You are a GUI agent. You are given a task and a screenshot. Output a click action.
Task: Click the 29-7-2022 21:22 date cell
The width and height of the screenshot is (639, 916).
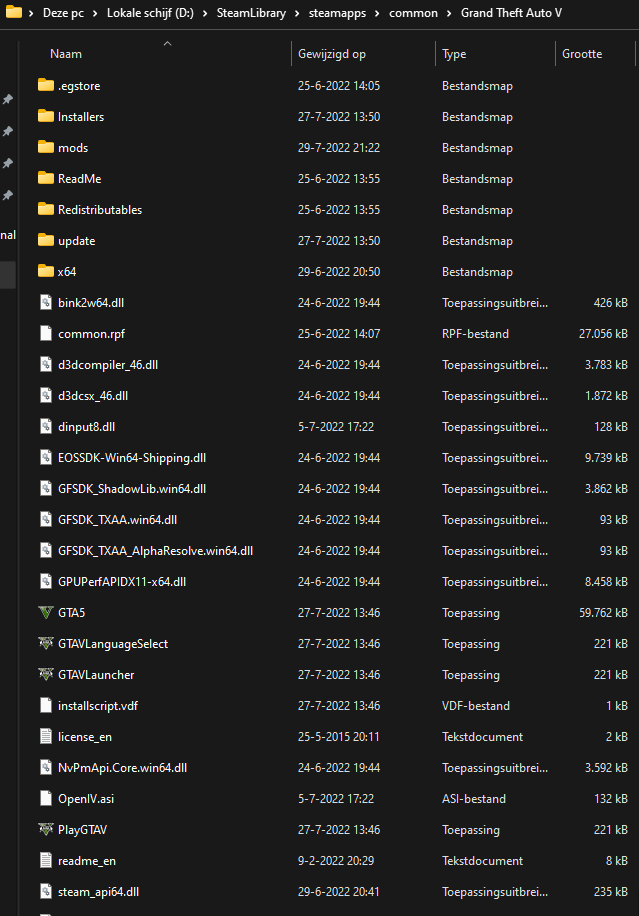click(x=339, y=147)
